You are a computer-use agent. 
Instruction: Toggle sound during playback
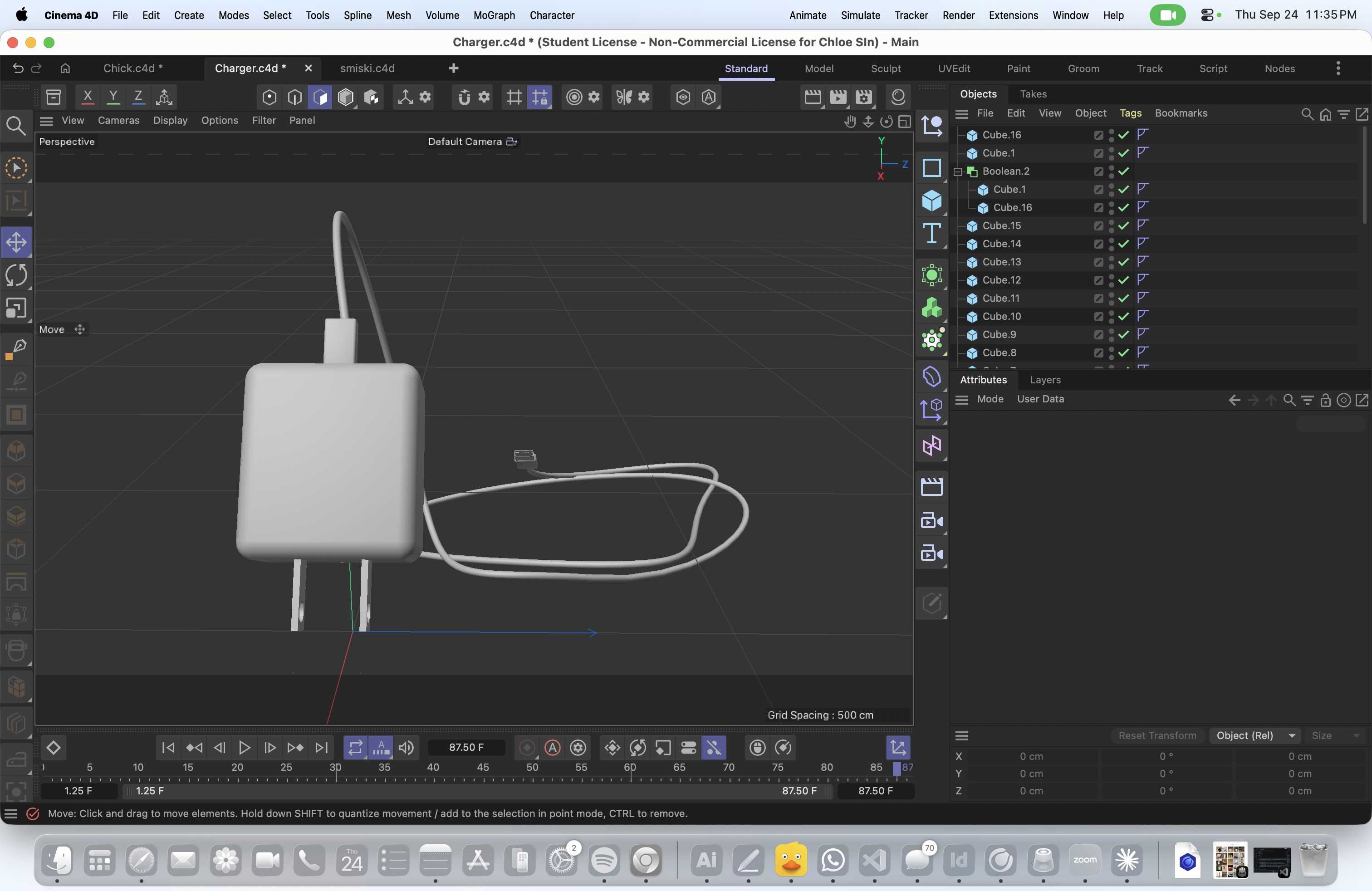pyautogui.click(x=407, y=748)
